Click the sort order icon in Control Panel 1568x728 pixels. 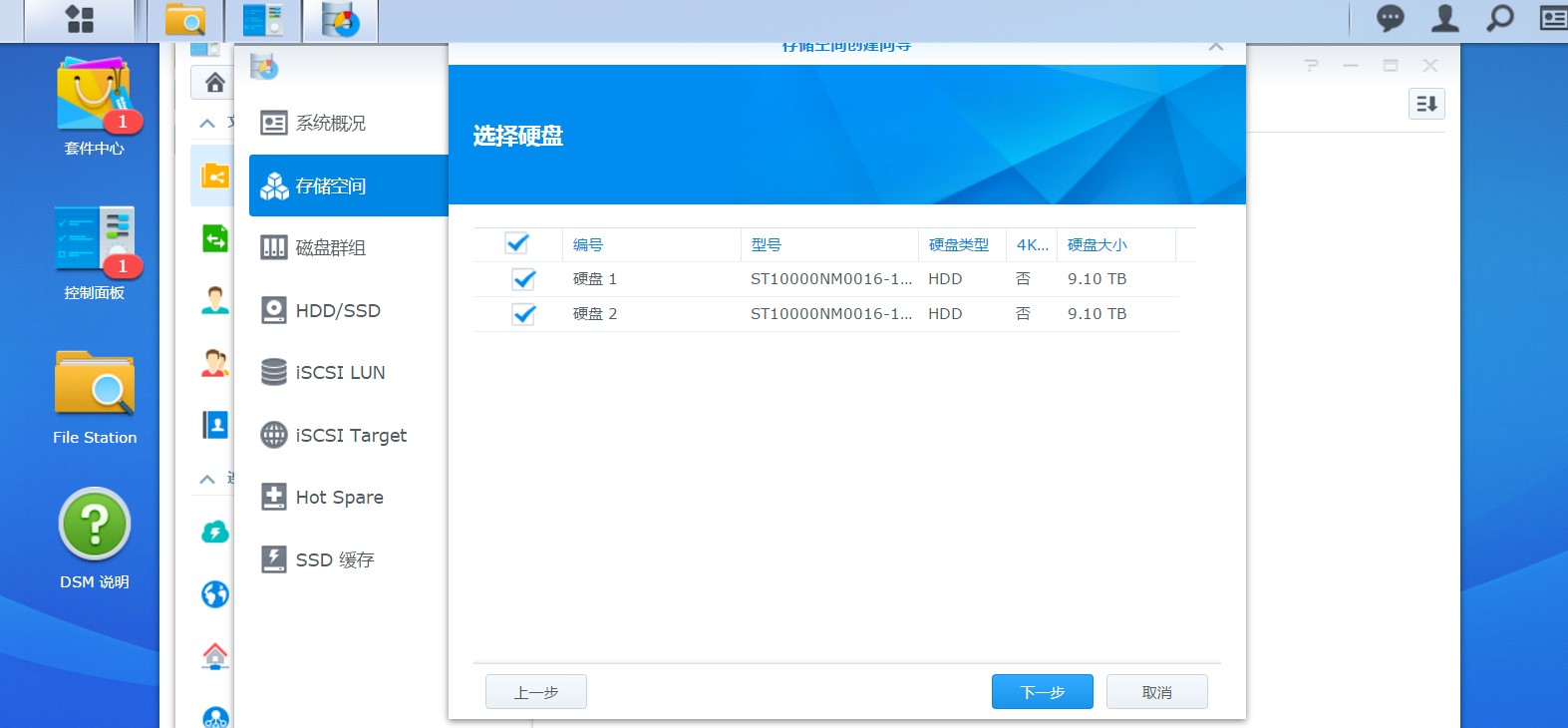[1426, 104]
